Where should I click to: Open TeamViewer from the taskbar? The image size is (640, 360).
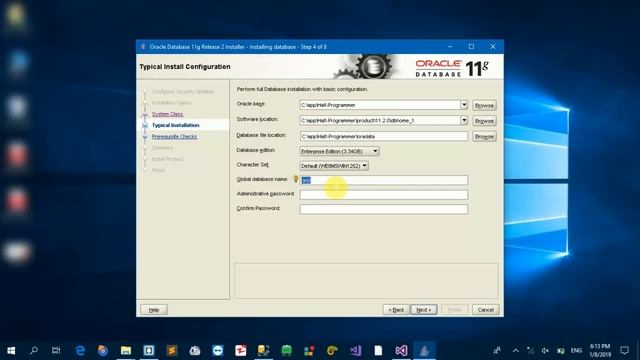click(x=218, y=350)
